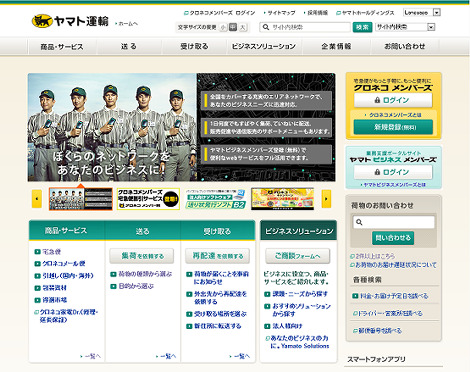Set font size to 中 (medium)
The width and height of the screenshot is (470, 372).
point(233,27)
